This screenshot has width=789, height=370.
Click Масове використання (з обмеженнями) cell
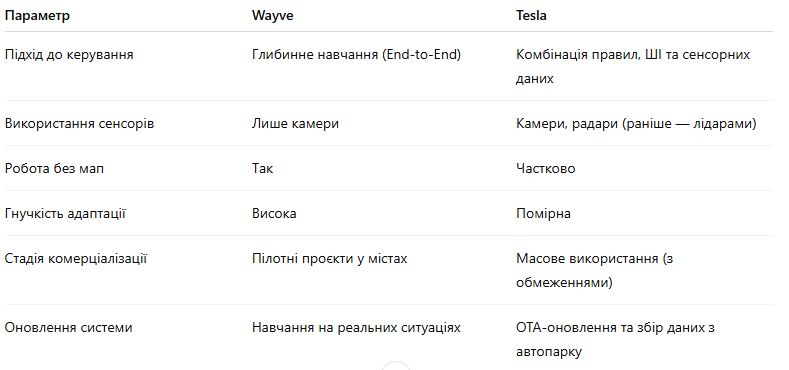tap(595, 271)
